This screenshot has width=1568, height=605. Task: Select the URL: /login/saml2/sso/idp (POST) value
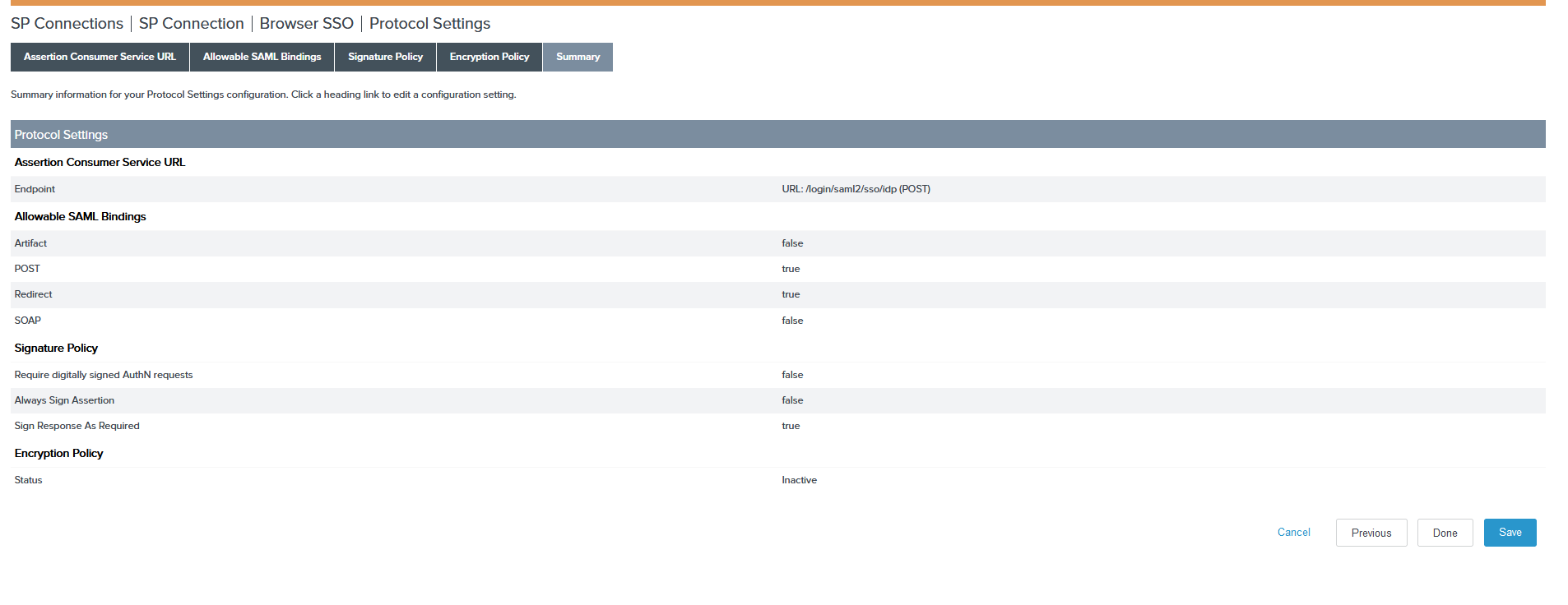coord(856,189)
